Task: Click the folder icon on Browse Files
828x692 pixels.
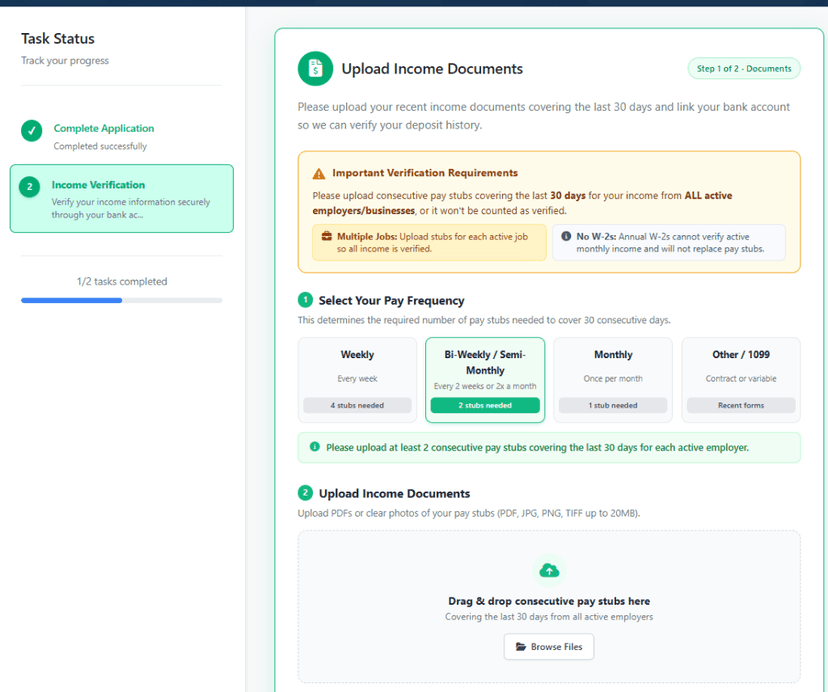Action: click(x=521, y=647)
